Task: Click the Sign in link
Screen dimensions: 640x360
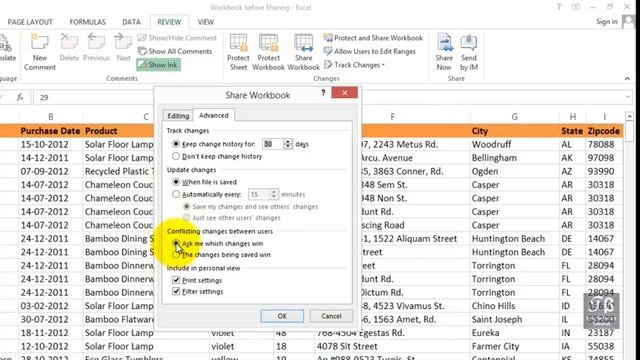Action: (x=607, y=22)
